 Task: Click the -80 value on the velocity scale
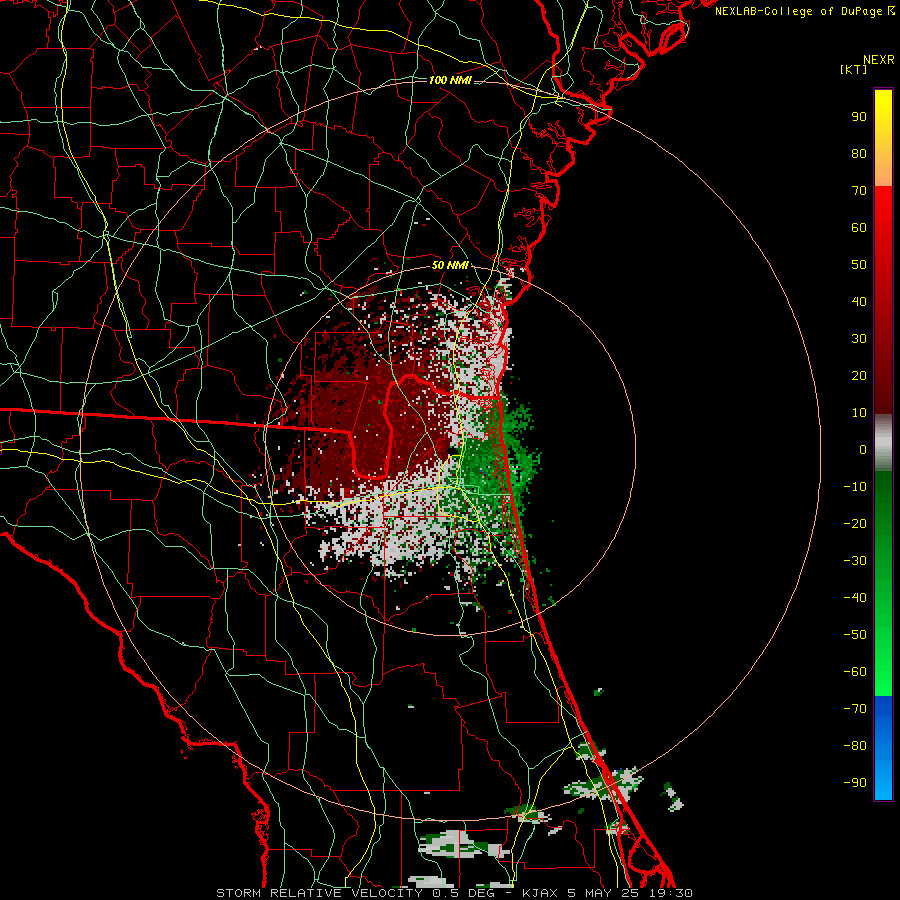pyautogui.click(x=855, y=746)
